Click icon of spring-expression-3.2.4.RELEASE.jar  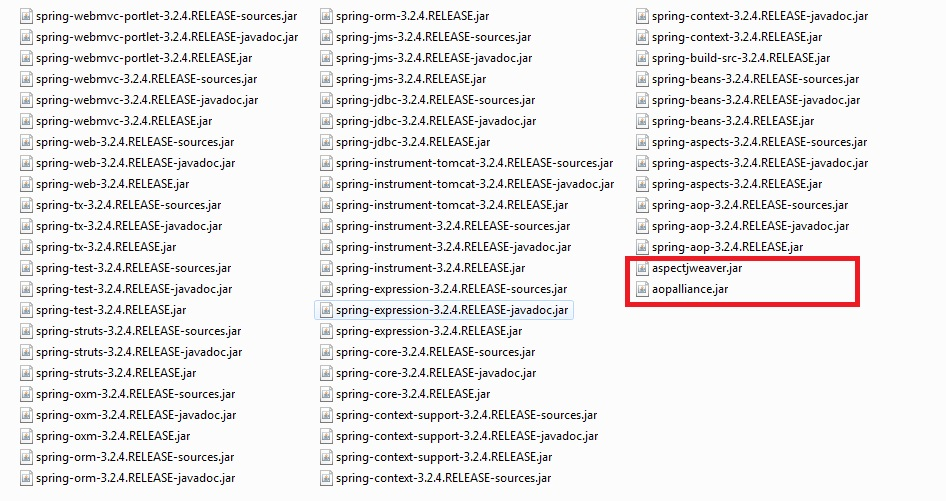click(326, 331)
